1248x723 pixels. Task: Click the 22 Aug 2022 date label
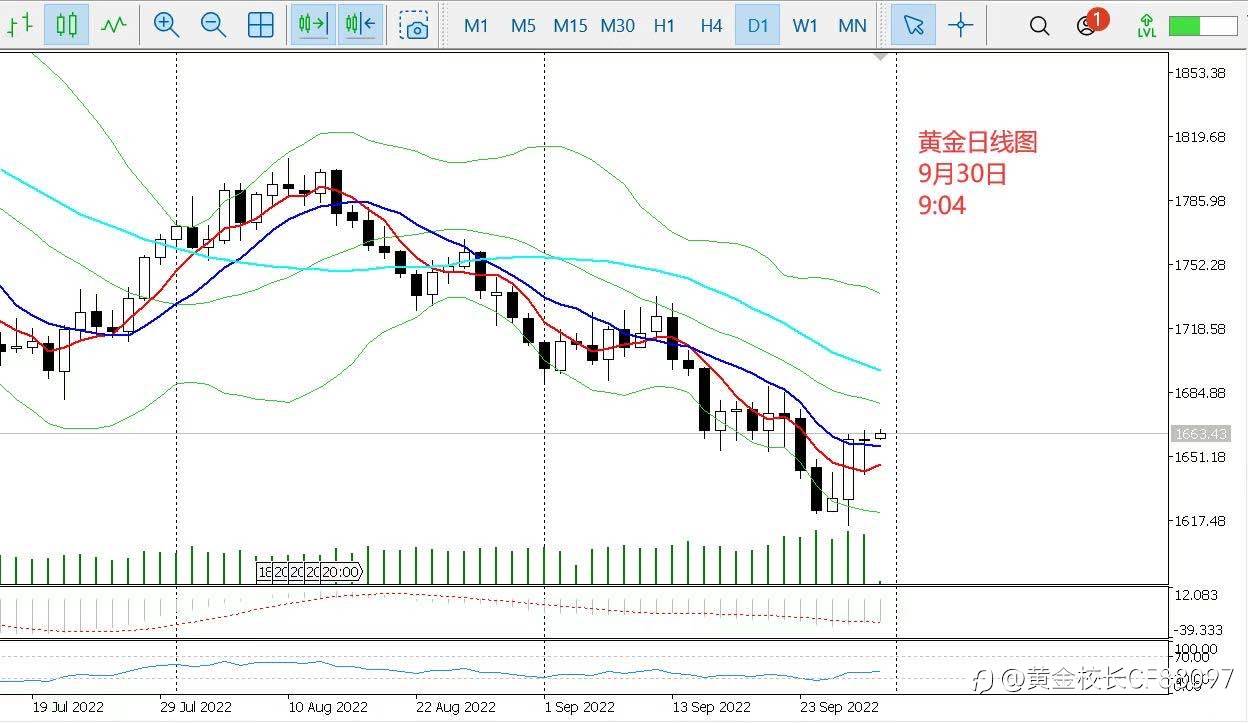[x=456, y=707]
